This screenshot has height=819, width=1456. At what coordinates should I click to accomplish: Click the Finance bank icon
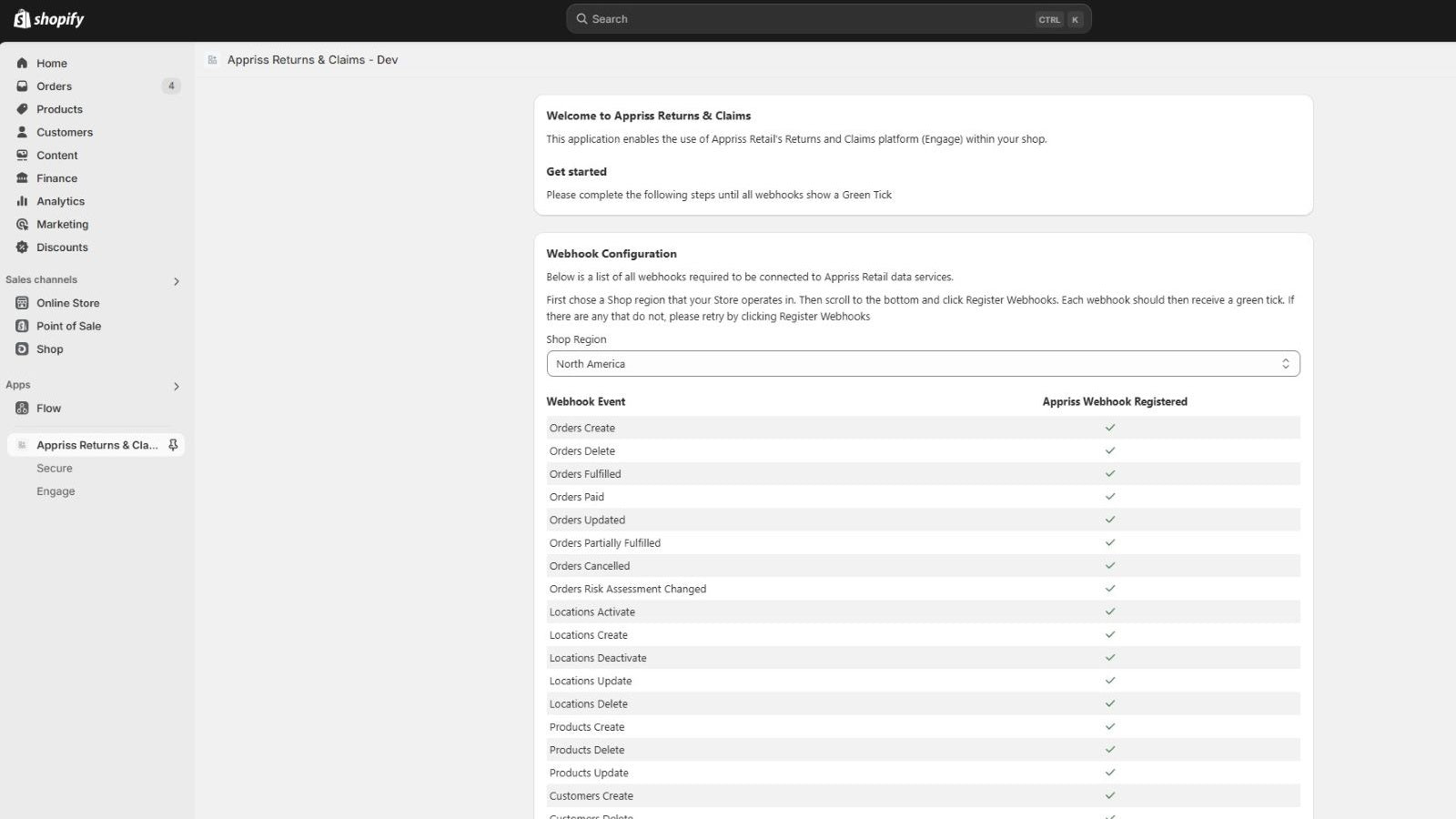pos(22,178)
